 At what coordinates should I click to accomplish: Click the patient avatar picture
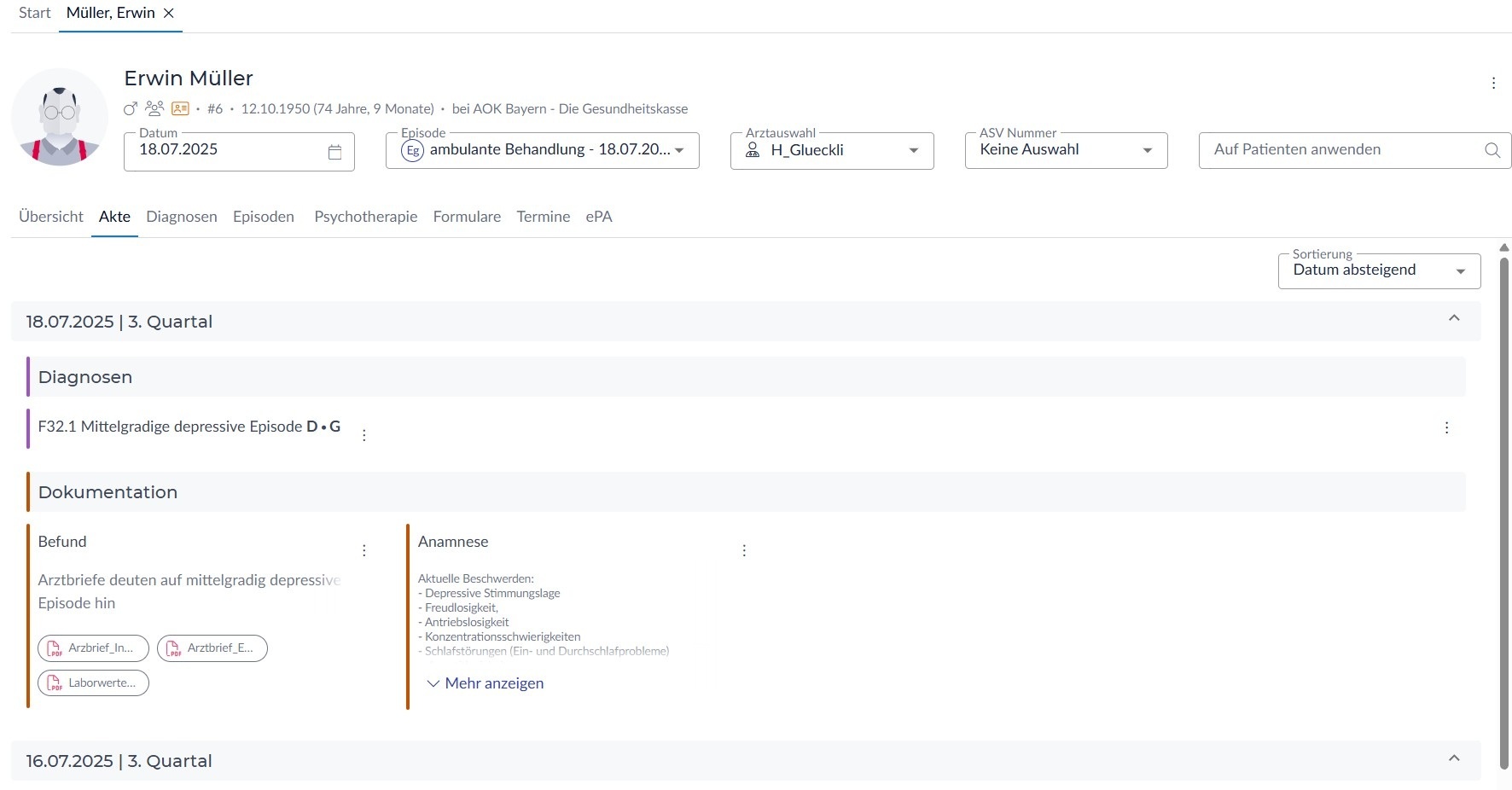pyautogui.click(x=60, y=117)
